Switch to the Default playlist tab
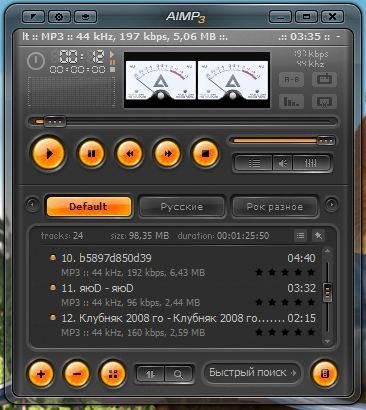Image resolution: width=366 pixels, height=410 pixels. [x=89, y=206]
